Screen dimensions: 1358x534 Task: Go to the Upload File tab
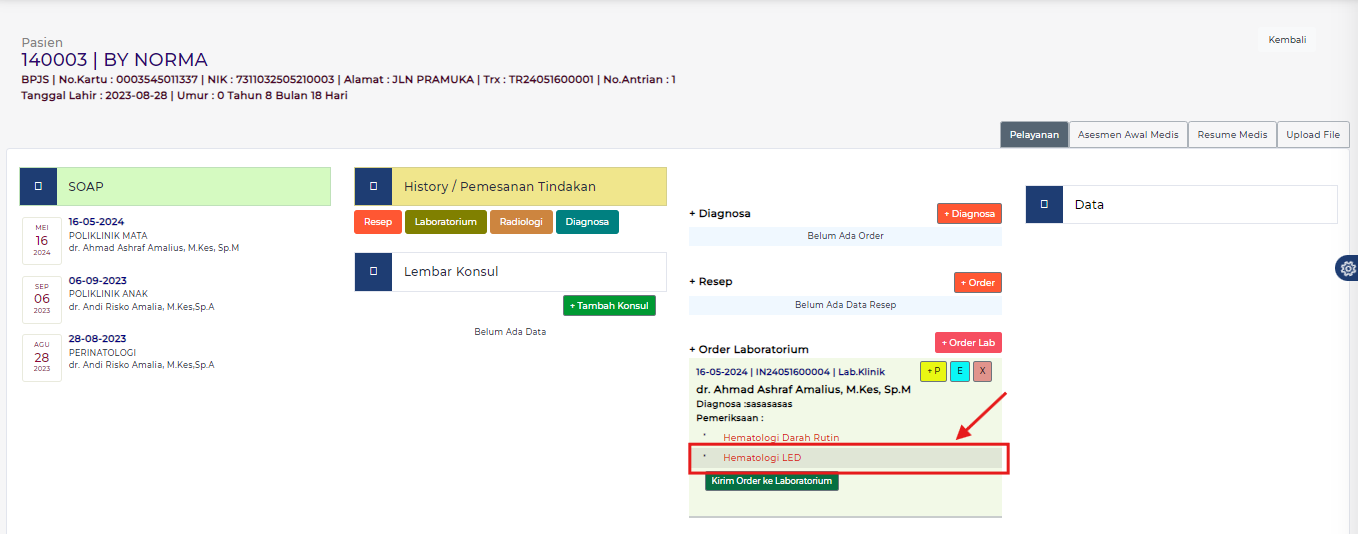click(1313, 135)
